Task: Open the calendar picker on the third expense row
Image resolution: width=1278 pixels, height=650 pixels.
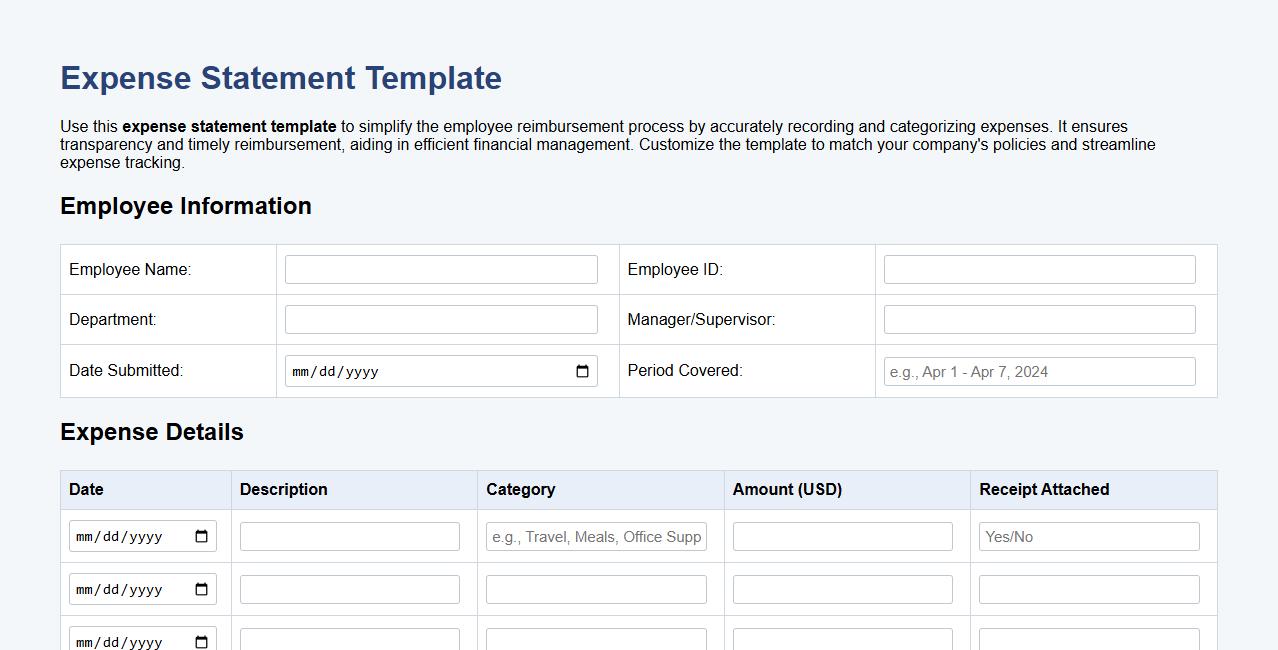Action: tap(201, 640)
